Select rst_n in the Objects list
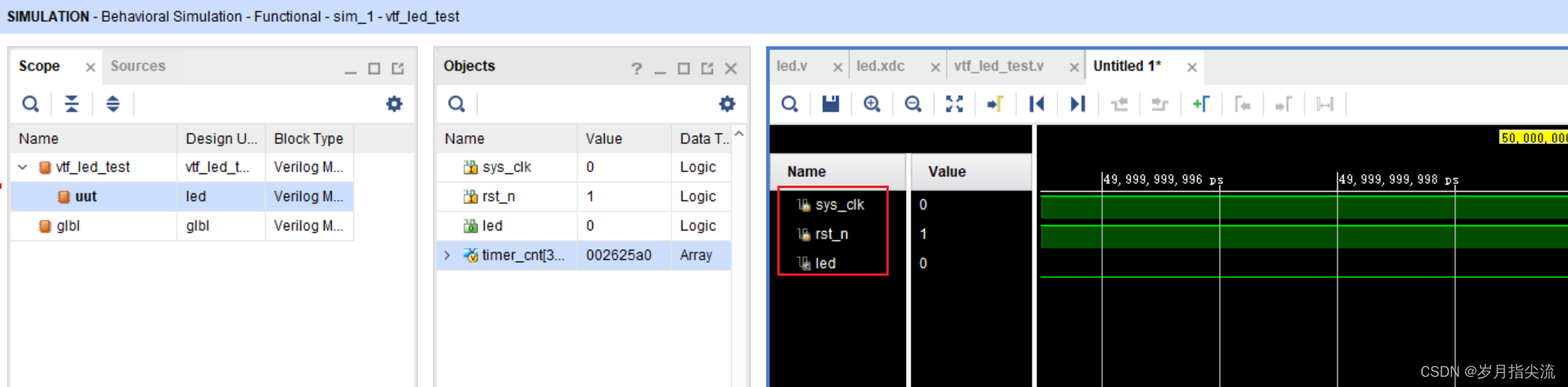Screen dimensions: 1568x387 [584, 197]
